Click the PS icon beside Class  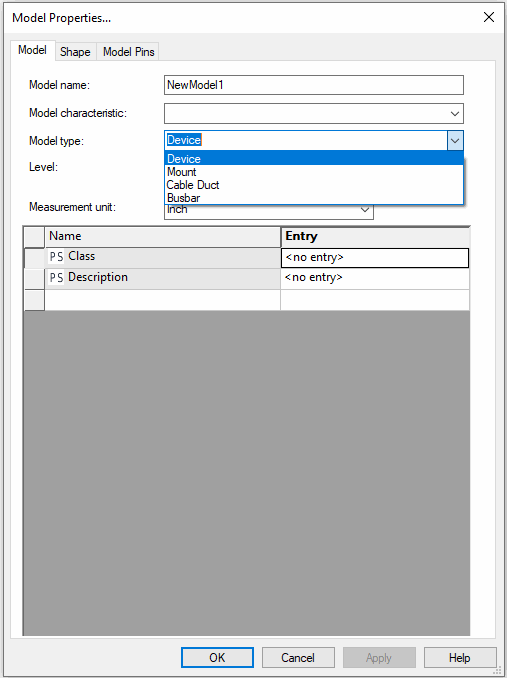coord(56,256)
